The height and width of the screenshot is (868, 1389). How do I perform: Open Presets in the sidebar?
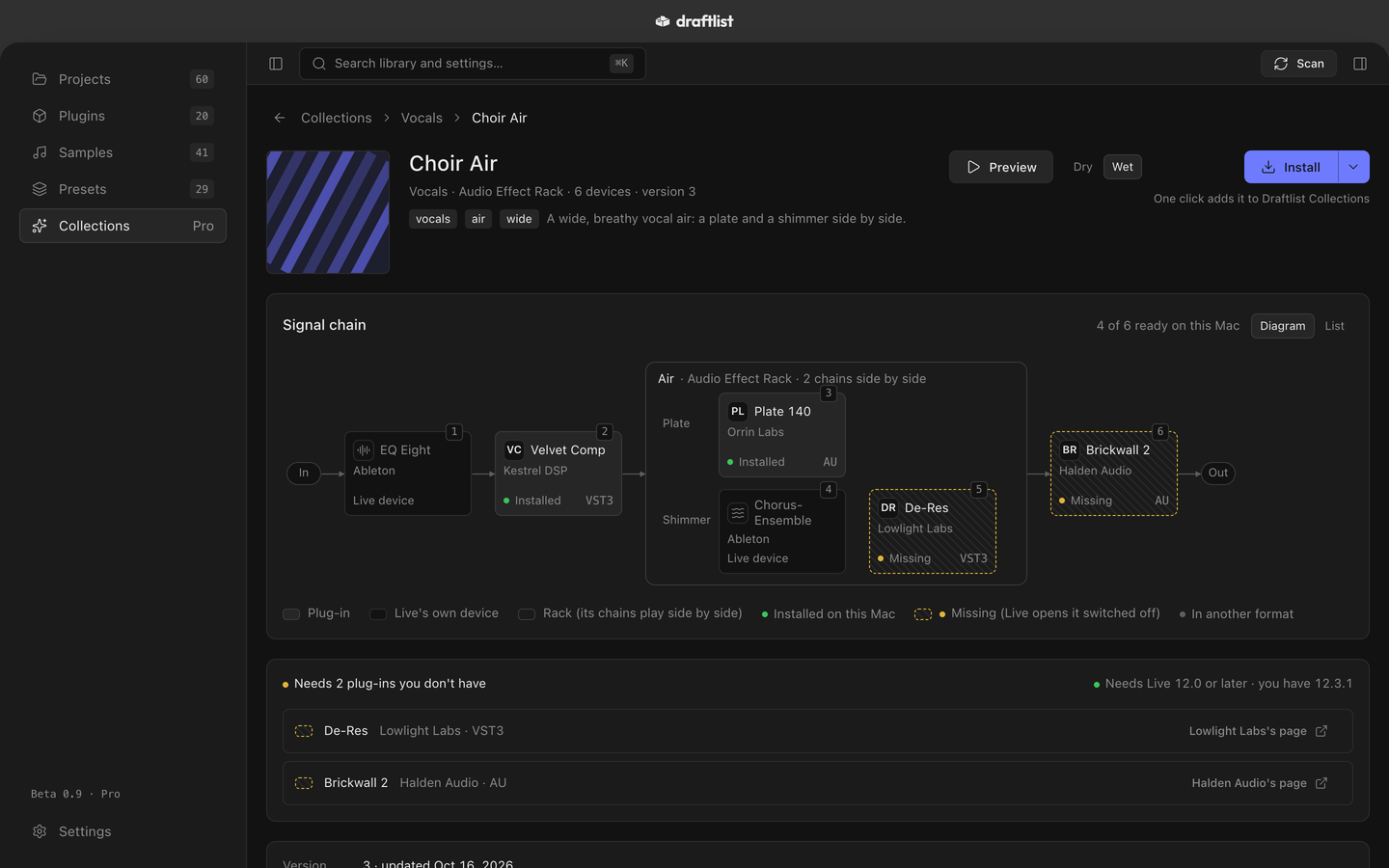[123, 189]
